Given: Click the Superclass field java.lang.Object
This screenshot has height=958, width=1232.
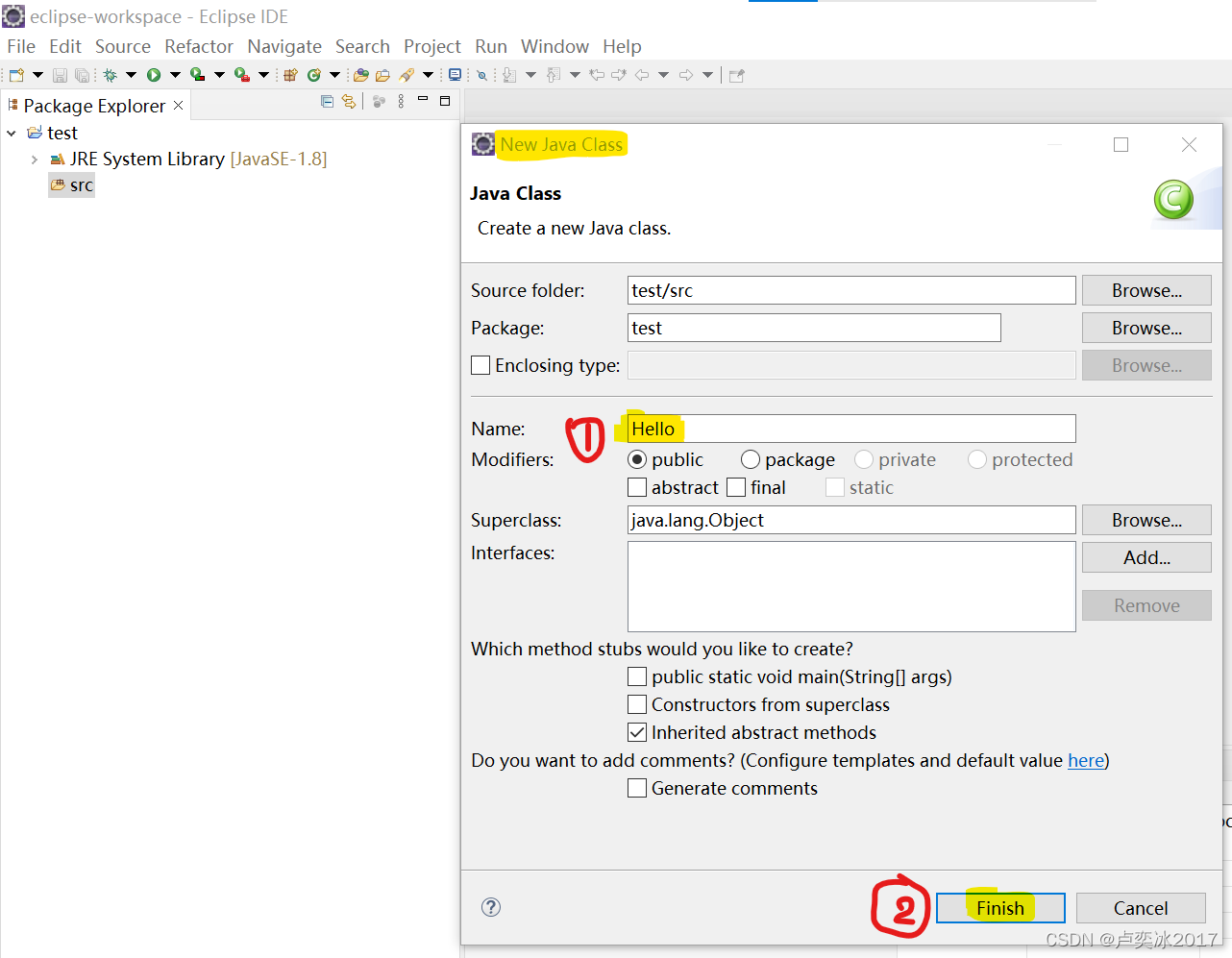Looking at the screenshot, I should pos(851,520).
